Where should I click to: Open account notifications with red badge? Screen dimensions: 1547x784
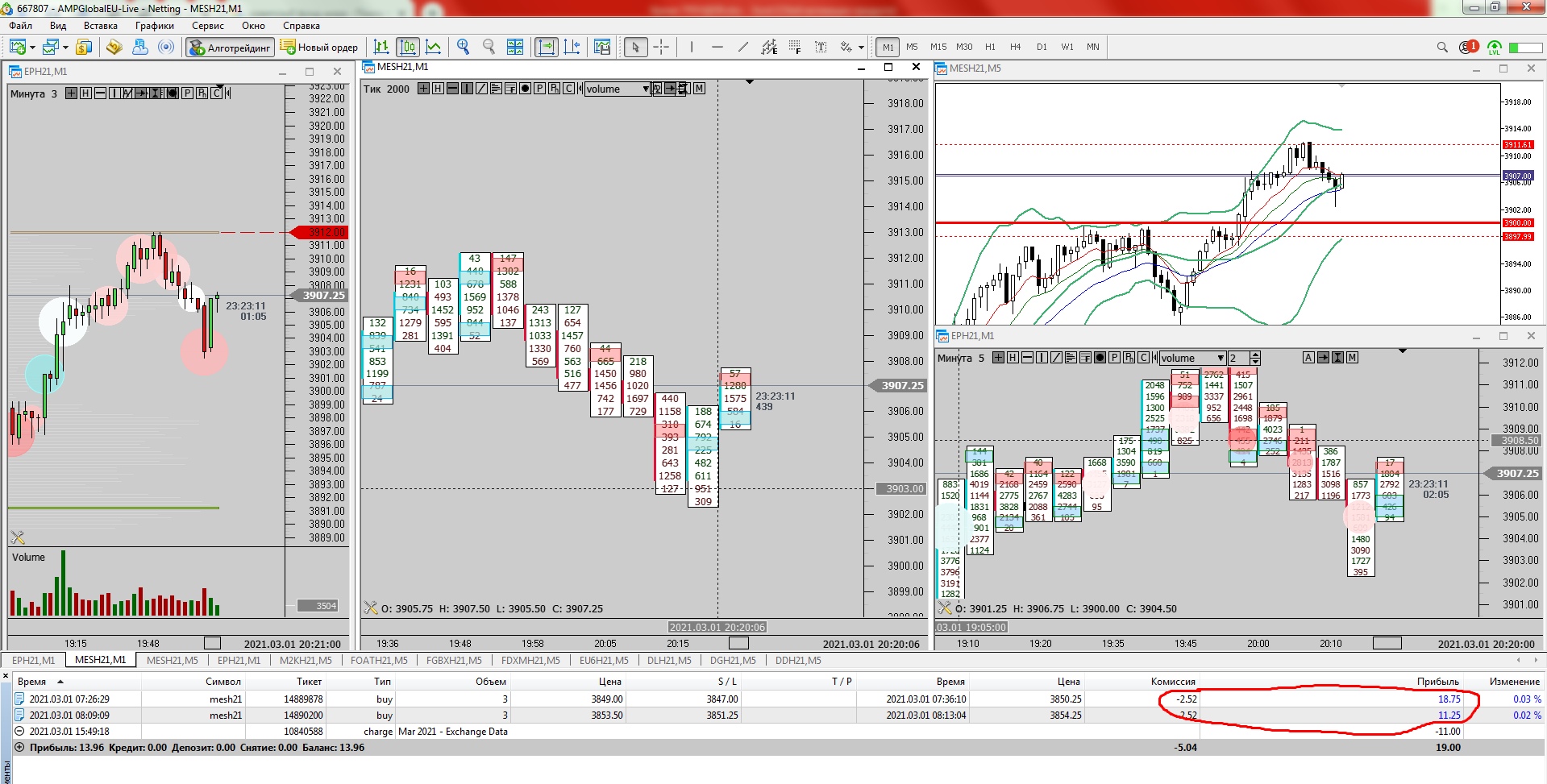click(x=1468, y=47)
